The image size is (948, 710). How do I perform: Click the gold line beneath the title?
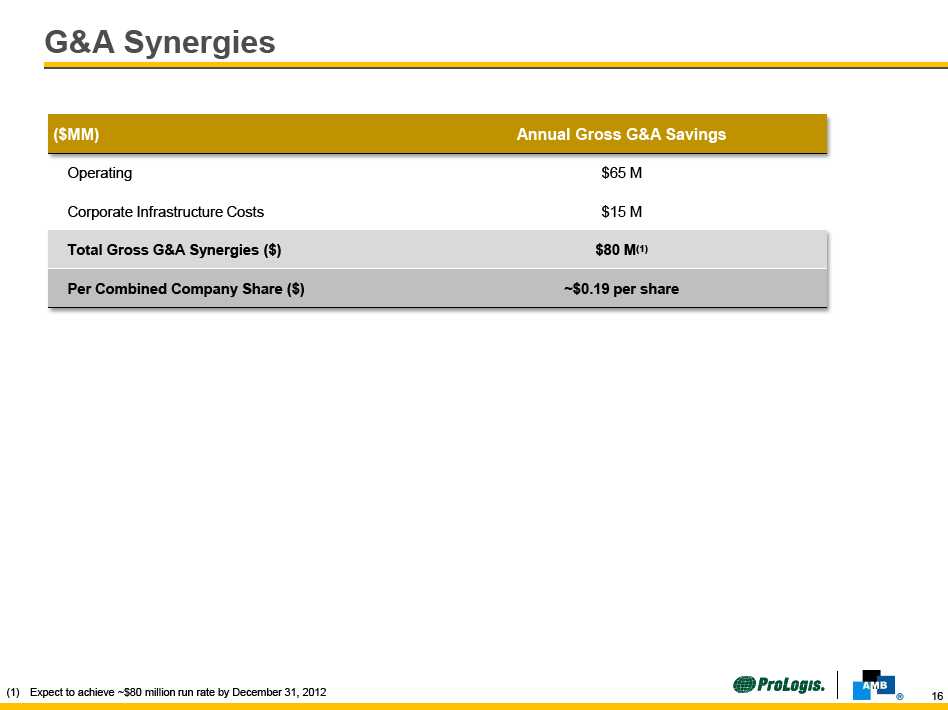point(495,66)
